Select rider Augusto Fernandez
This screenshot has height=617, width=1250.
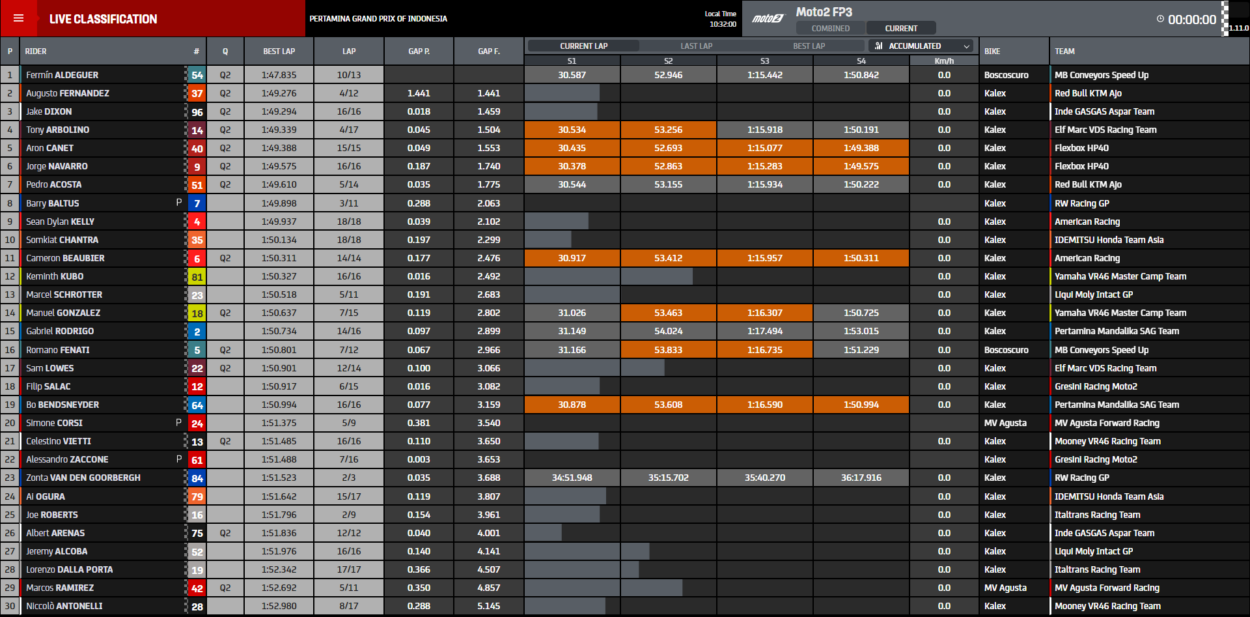tap(68, 93)
